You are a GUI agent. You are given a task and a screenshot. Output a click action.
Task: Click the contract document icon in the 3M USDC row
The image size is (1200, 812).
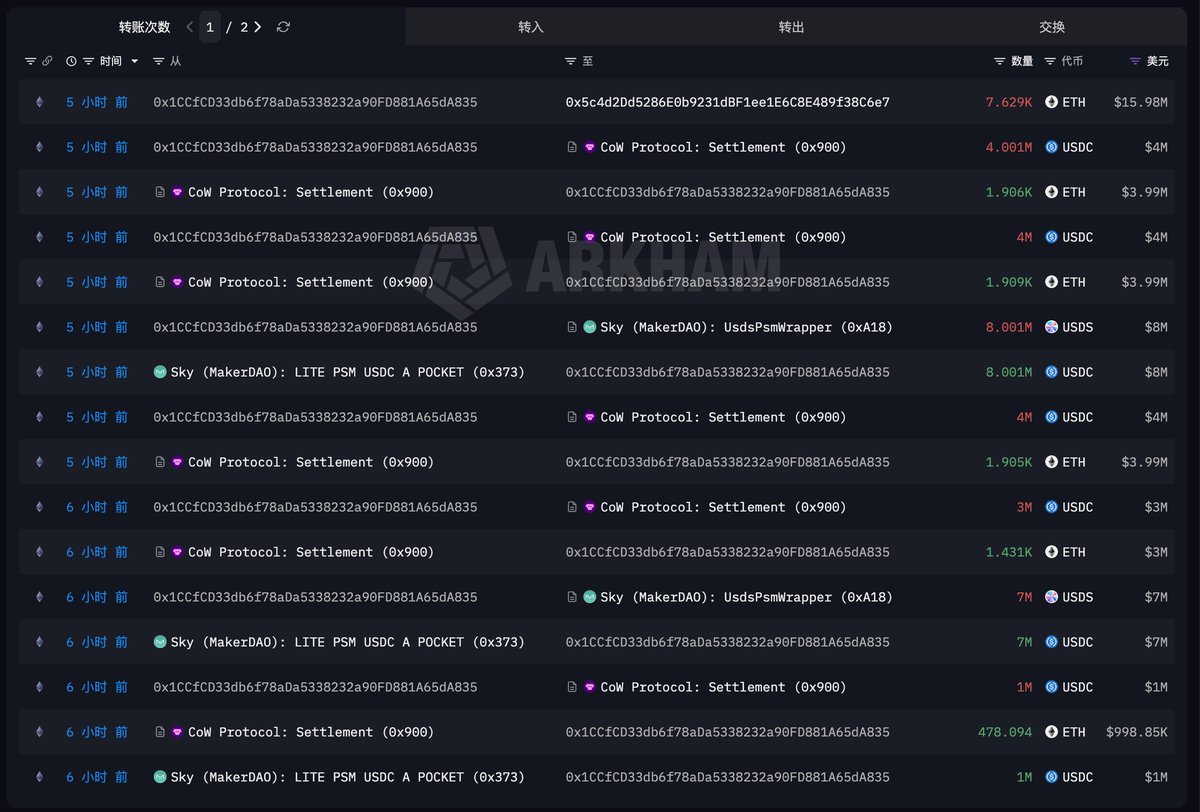[x=572, y=507]
